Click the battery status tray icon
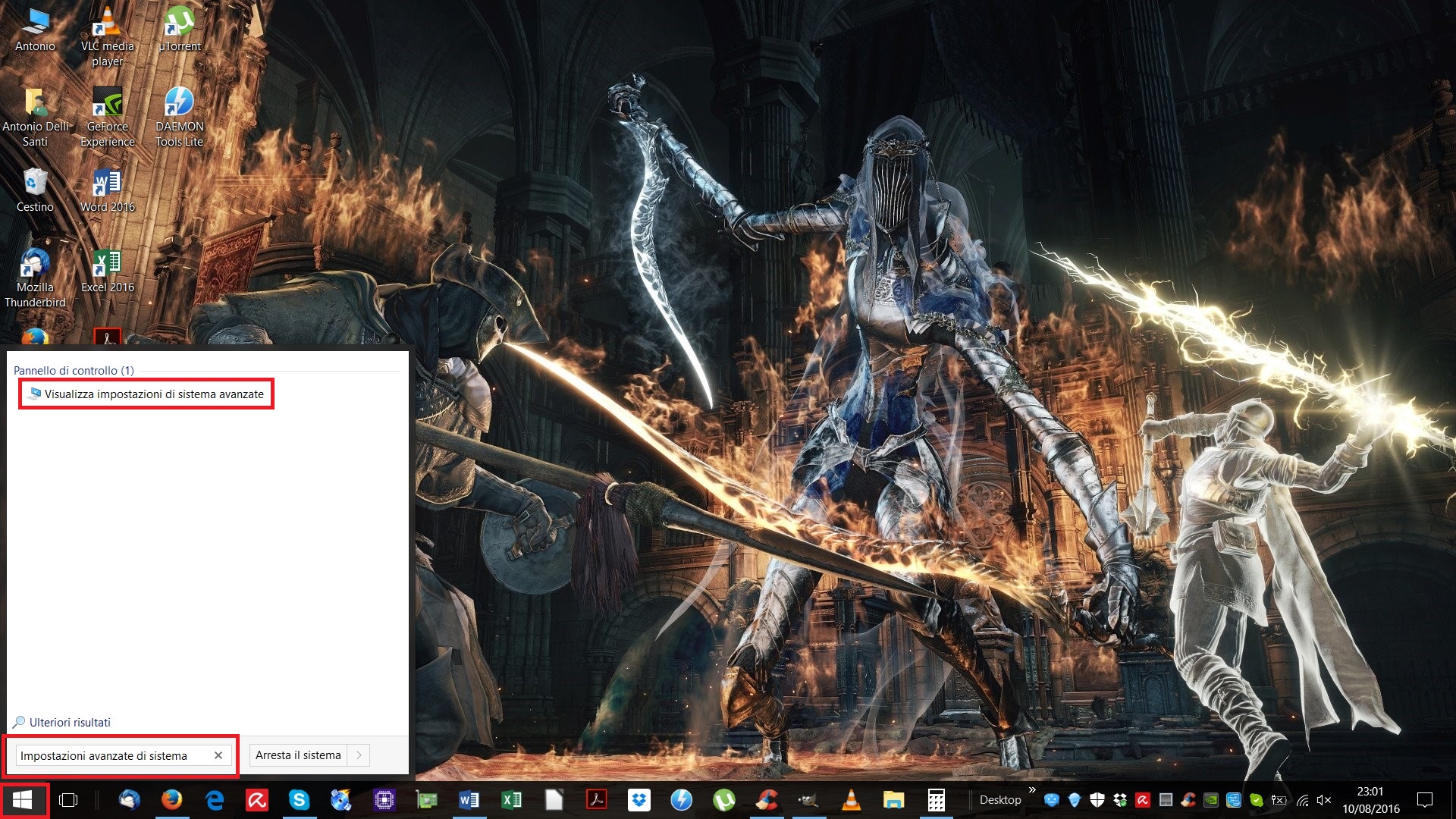 click(x=1279, y=800)
